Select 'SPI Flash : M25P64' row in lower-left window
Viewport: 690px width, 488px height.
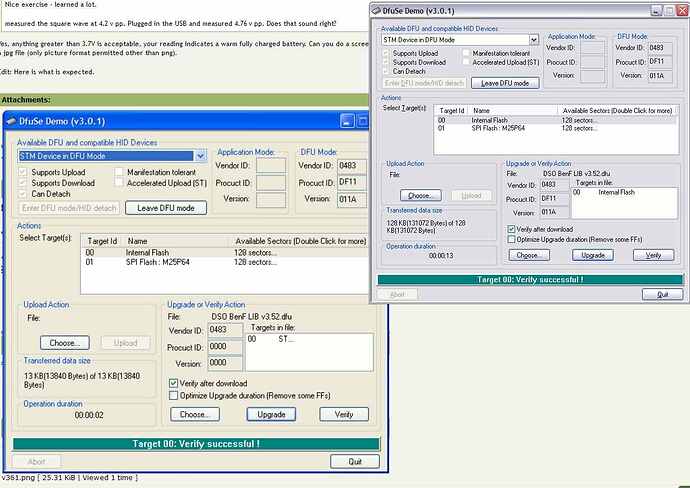pyautogui.click(x=225, y=262)
